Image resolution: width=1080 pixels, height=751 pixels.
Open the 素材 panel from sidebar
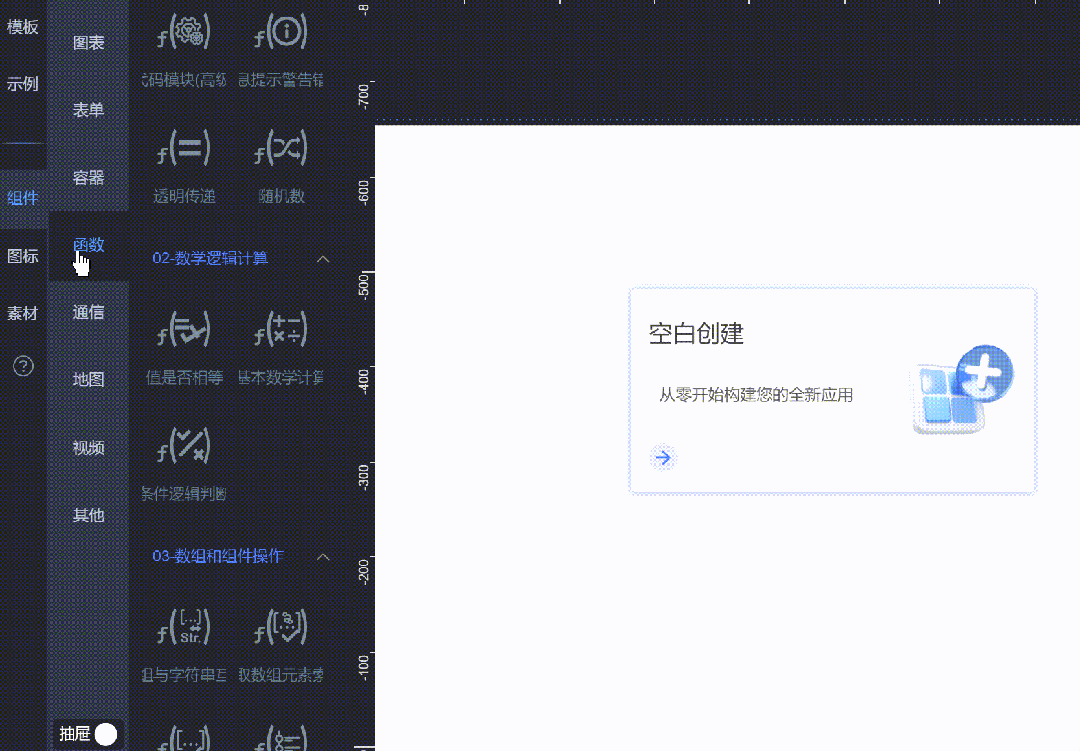tap(23, 312)
